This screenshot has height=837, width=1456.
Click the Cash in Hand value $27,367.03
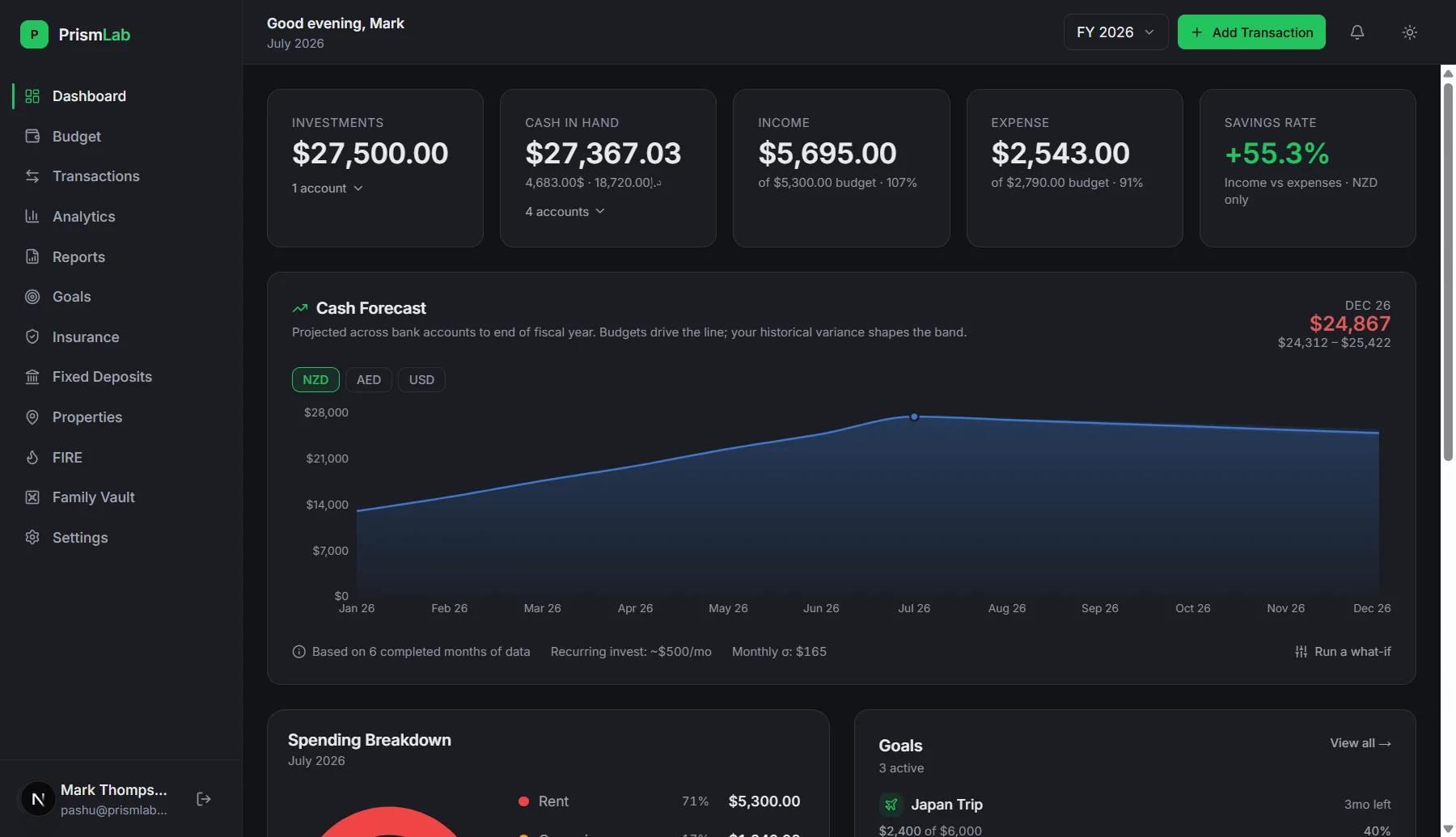[603, 154]
